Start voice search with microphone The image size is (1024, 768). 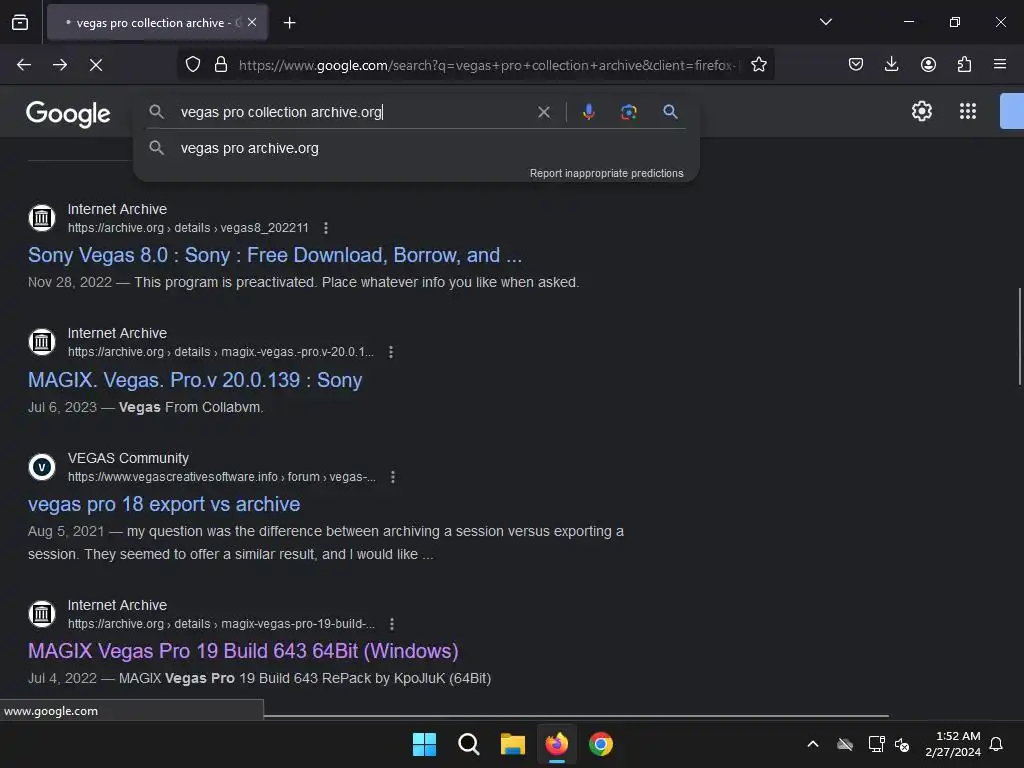[588, 112]
